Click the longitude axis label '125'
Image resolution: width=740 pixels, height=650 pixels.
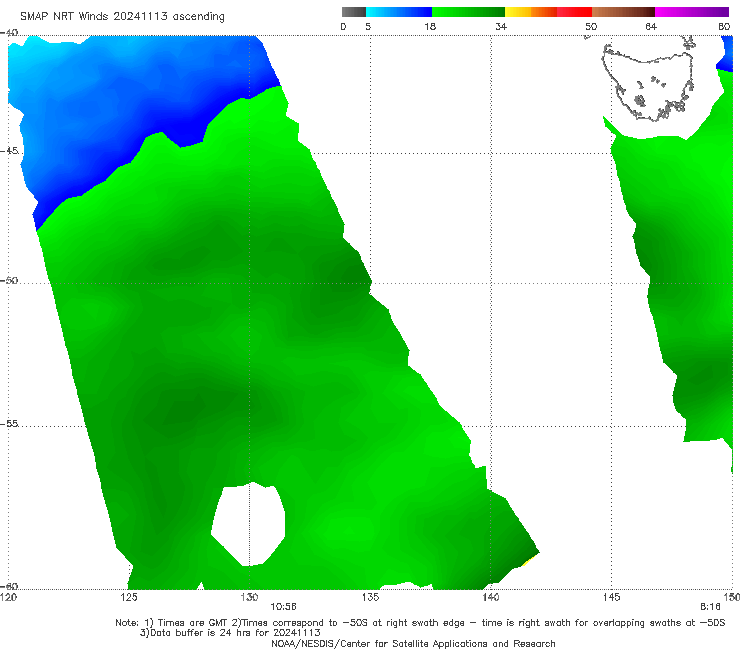click(x=129, y=598)
